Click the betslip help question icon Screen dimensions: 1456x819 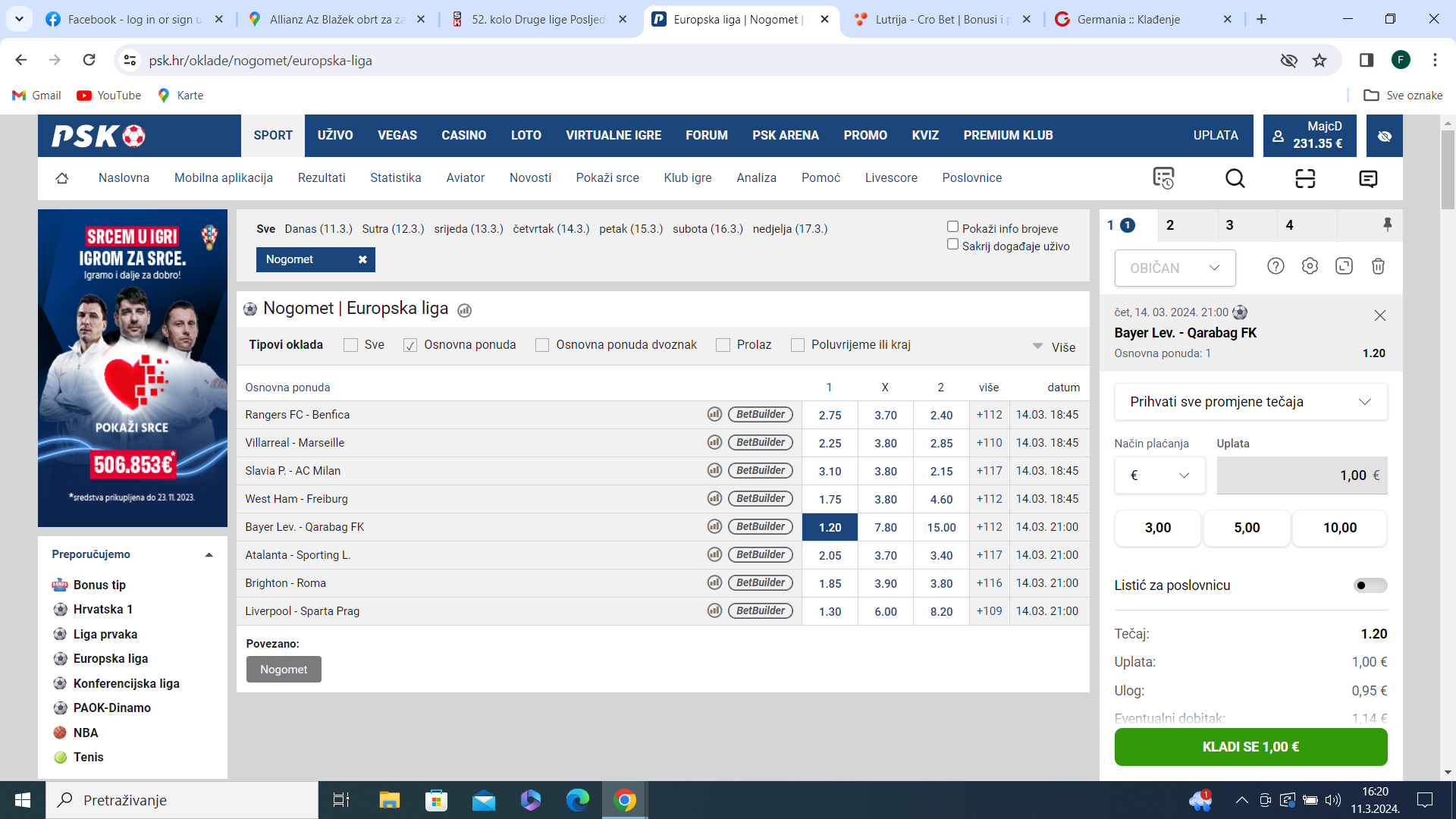1276,266
